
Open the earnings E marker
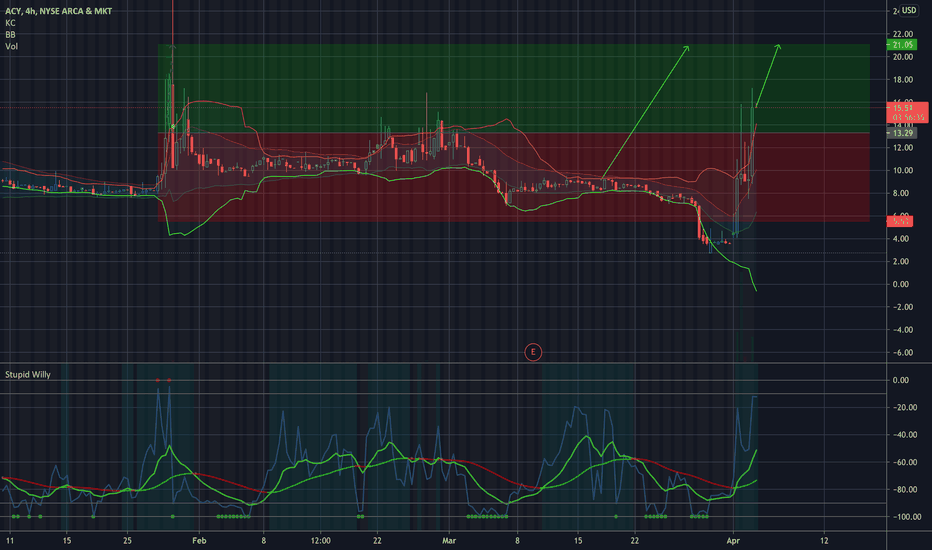pyautogui.click(x=533, y=352)
